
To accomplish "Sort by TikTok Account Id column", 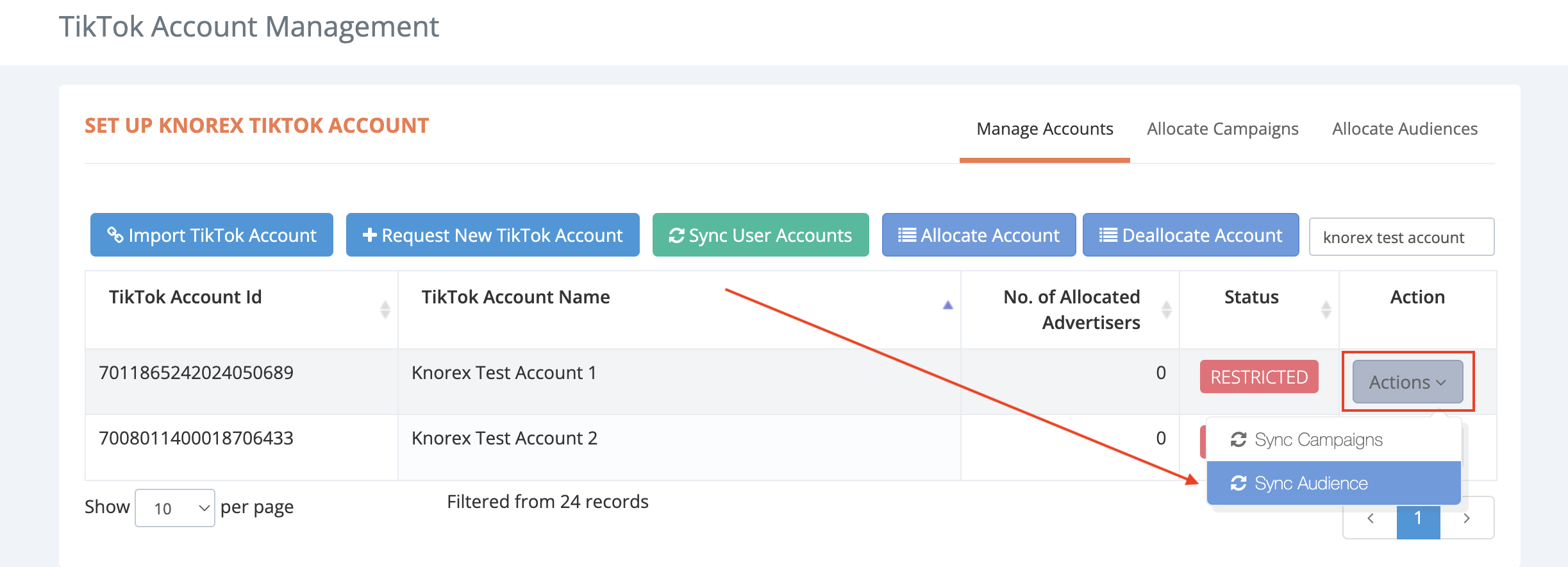I will click(241, 310).
